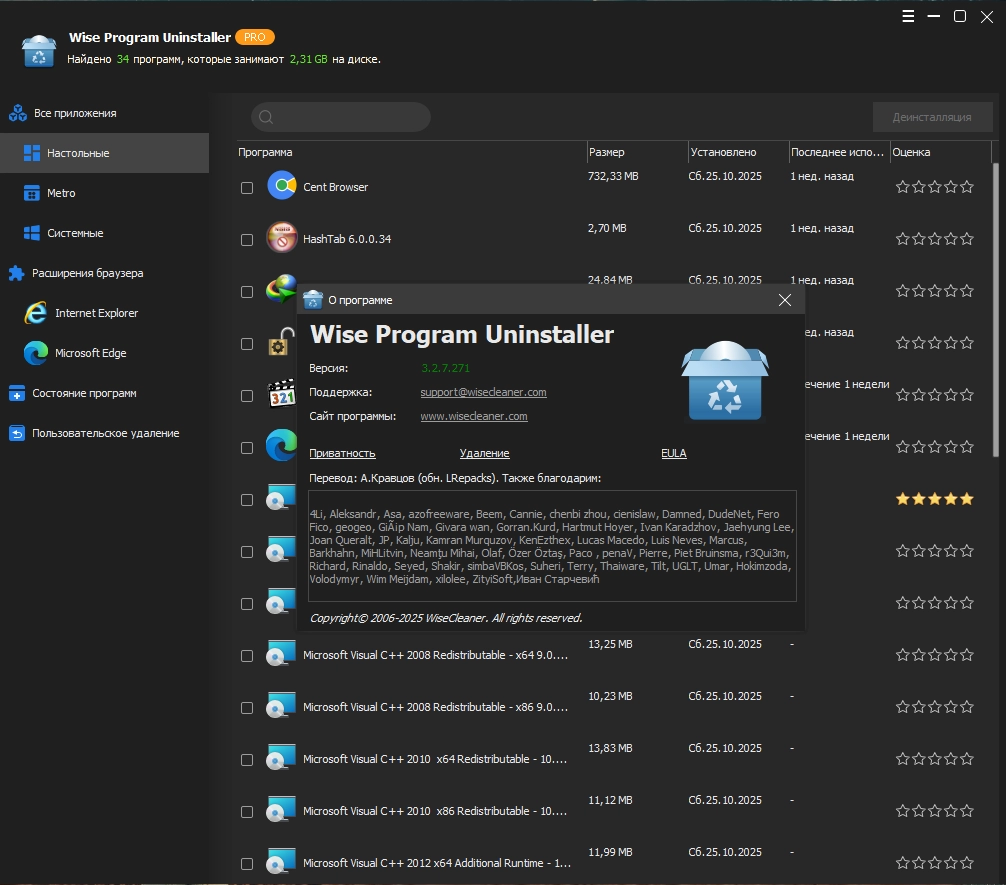Viewport: 1006px width, 885px height.
Task: Open Internet Explorer extensions
Action: point(96,313)
